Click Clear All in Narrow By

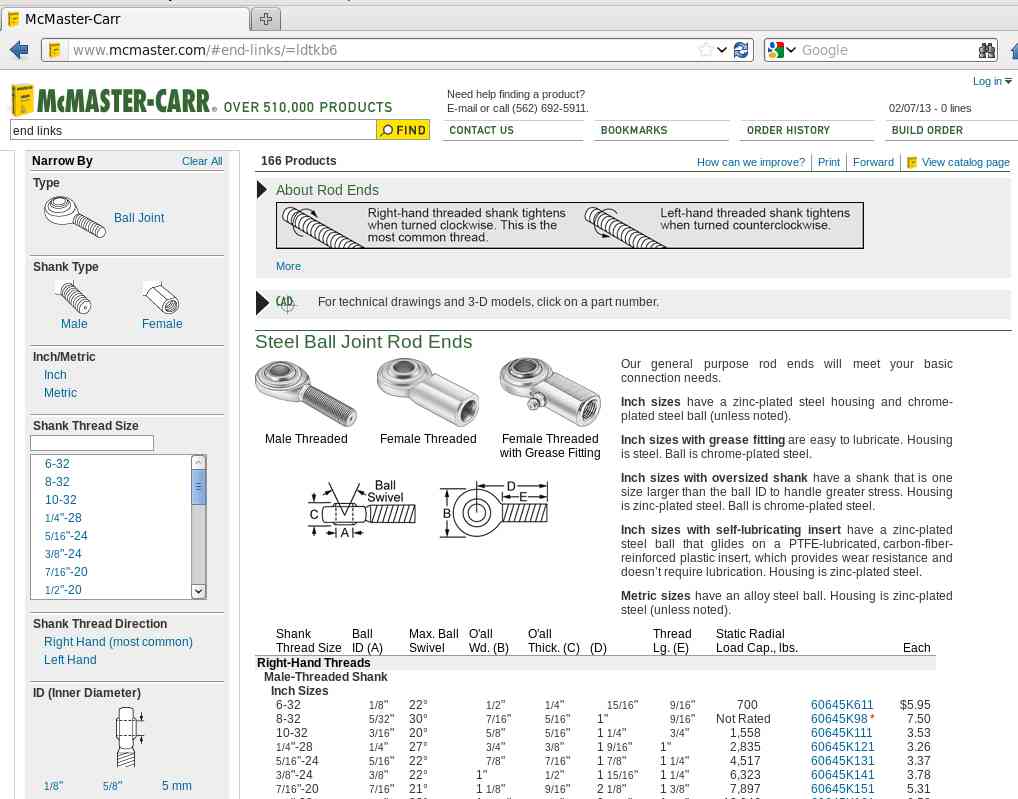point(202,161)
